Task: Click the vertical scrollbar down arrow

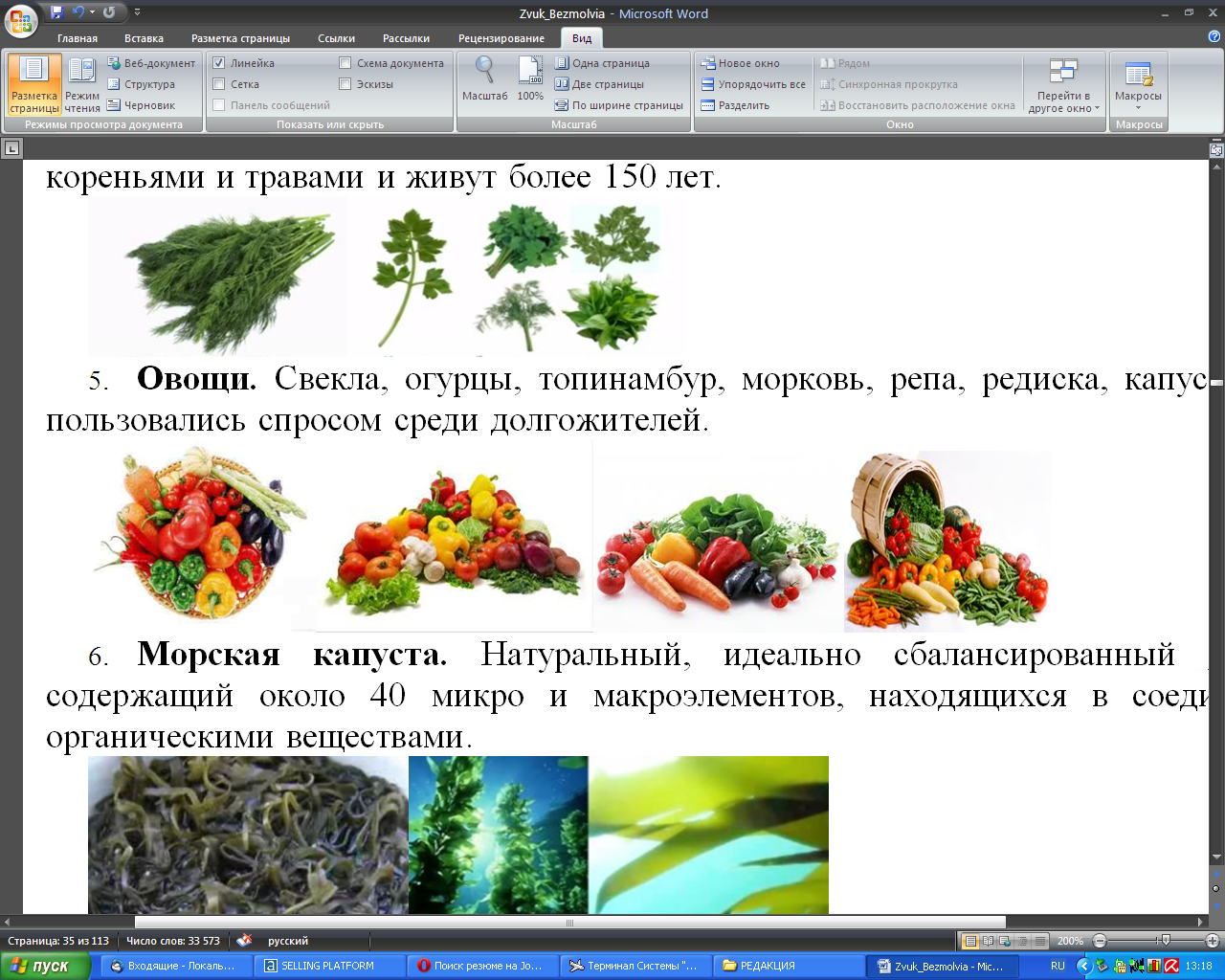Action: (x=1216, y=856)
